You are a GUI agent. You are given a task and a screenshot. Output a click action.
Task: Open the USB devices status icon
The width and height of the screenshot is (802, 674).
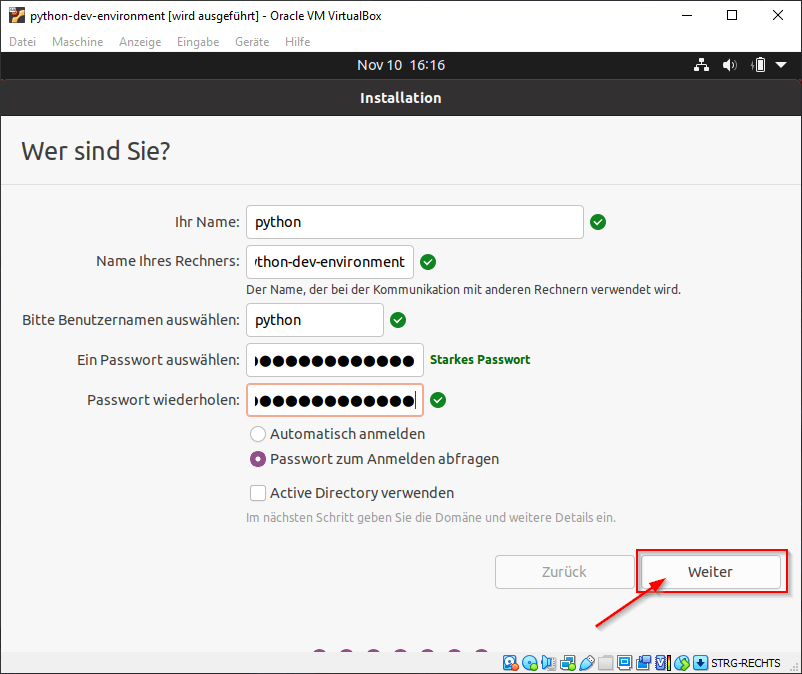(586, 663)
